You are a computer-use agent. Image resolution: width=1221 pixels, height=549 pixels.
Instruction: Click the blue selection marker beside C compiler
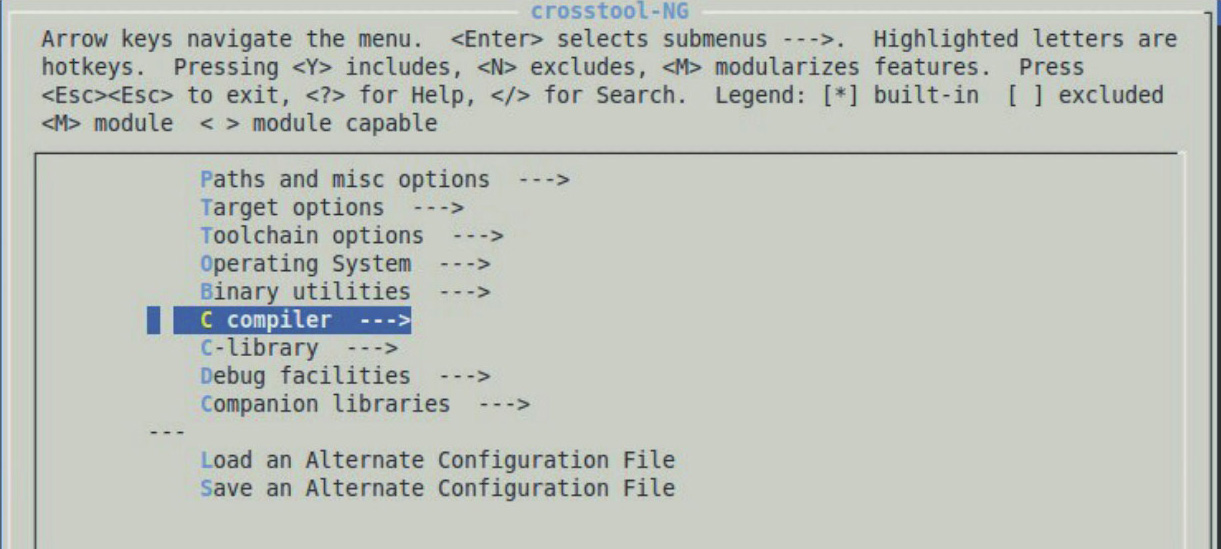pos(153,321)
